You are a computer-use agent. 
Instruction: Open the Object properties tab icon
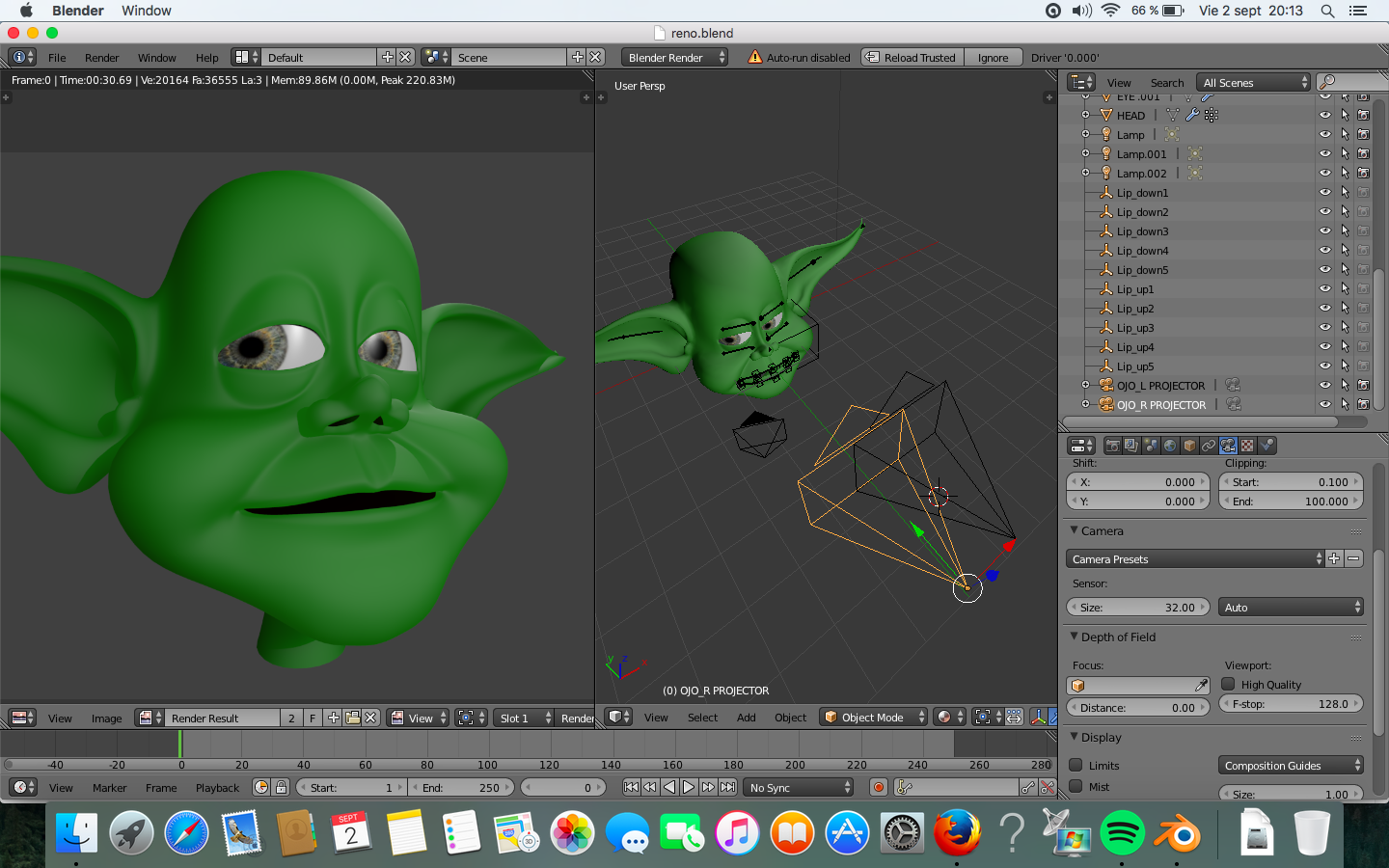click(x=1189, y=446)
